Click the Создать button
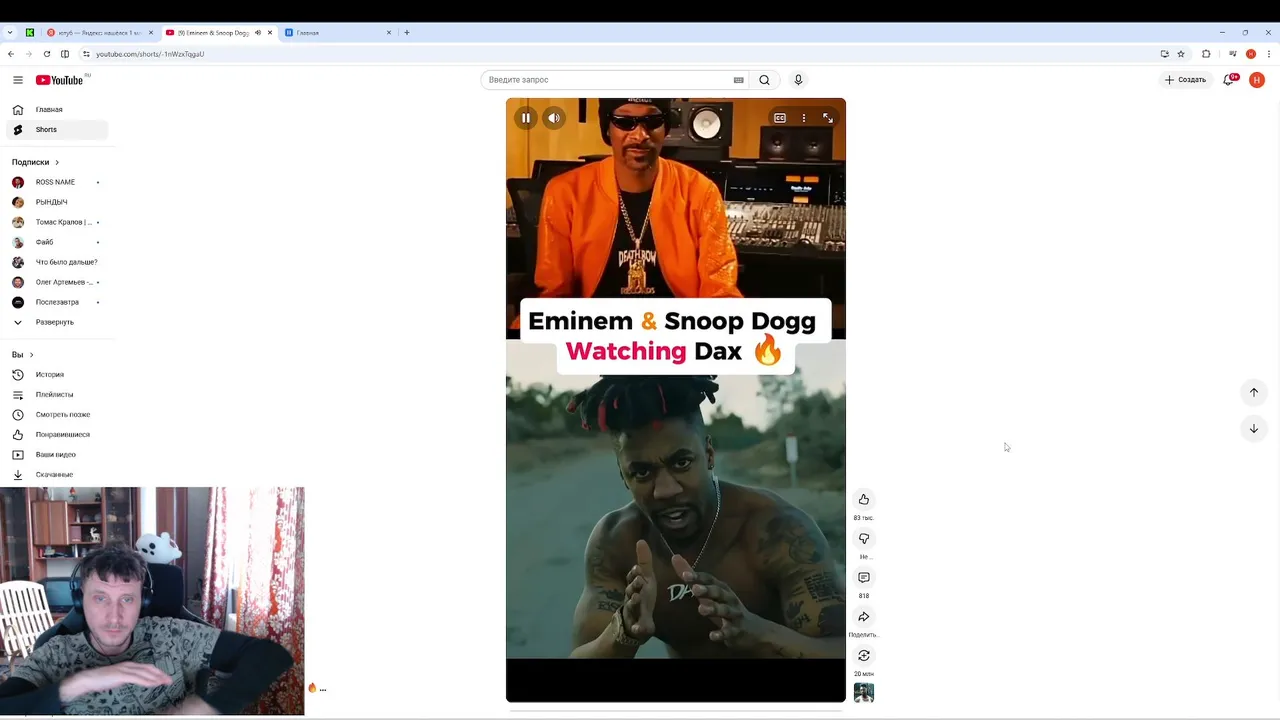1280x720 pixels. 1186,80
